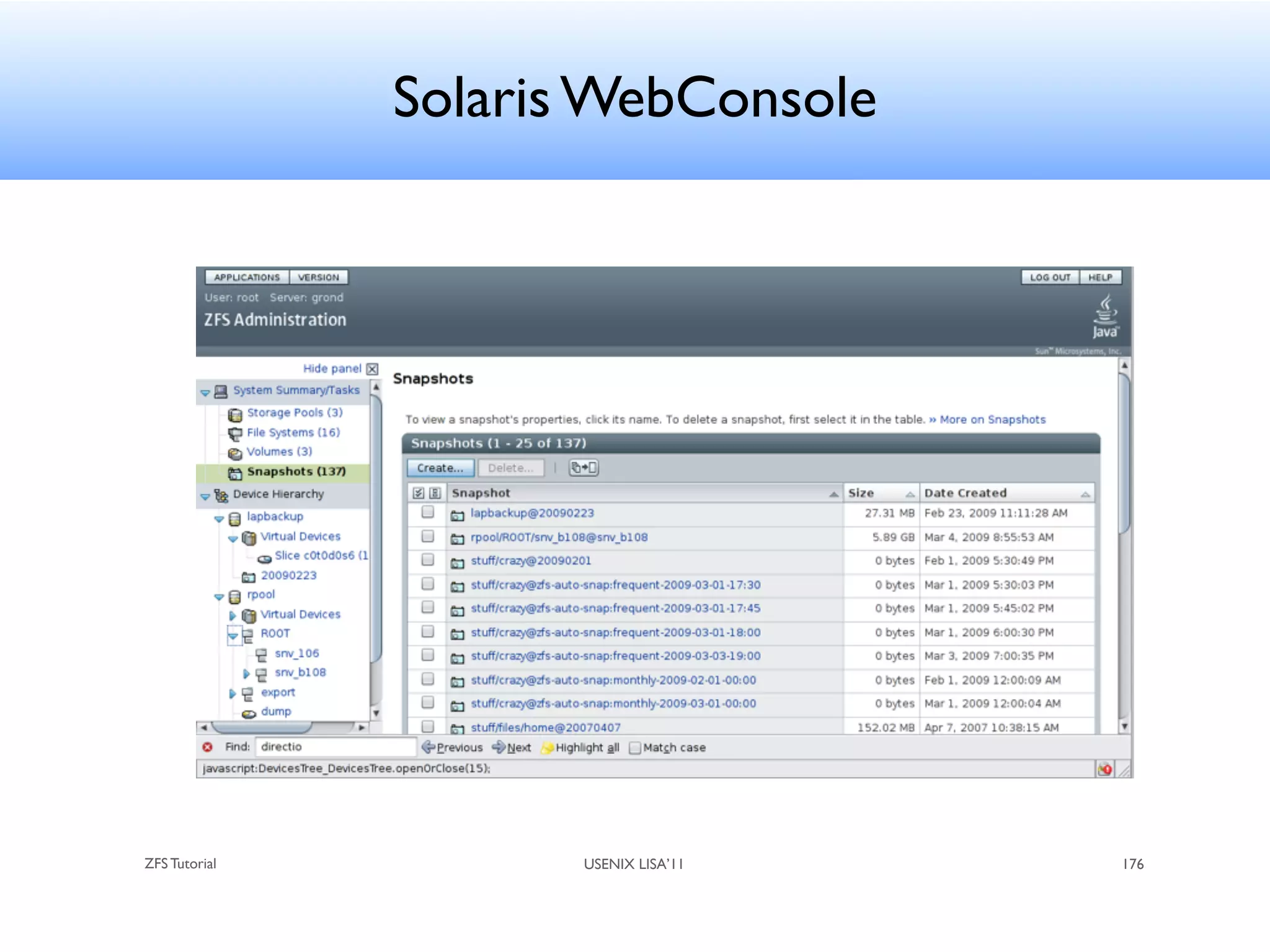Click the Next arrow icon in find bar
The height and width of the screenshot is (952, 1270).
499,747
